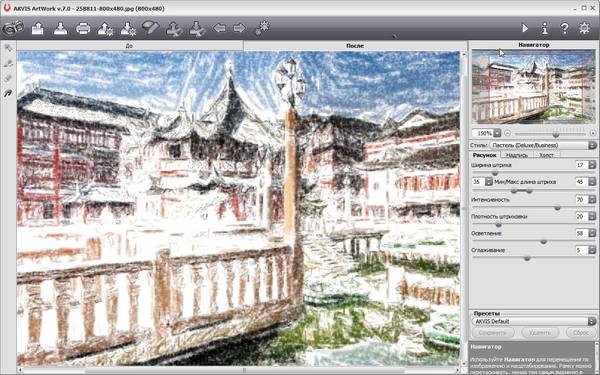Screen dimensions: 600x375
Task: Open an image with the upload icon
Action: [38, 29]
